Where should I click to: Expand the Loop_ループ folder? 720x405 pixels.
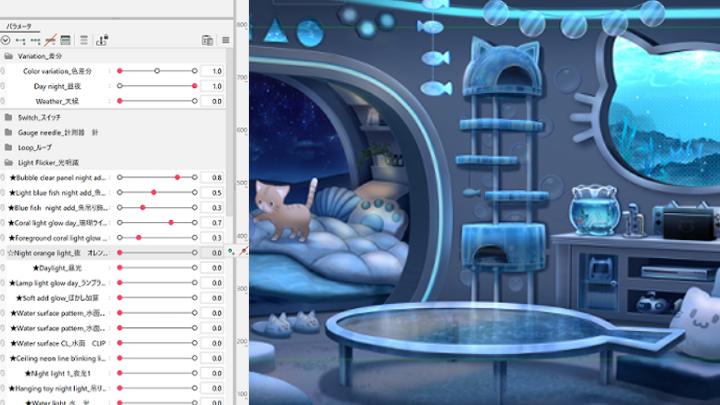coord(8,148)
